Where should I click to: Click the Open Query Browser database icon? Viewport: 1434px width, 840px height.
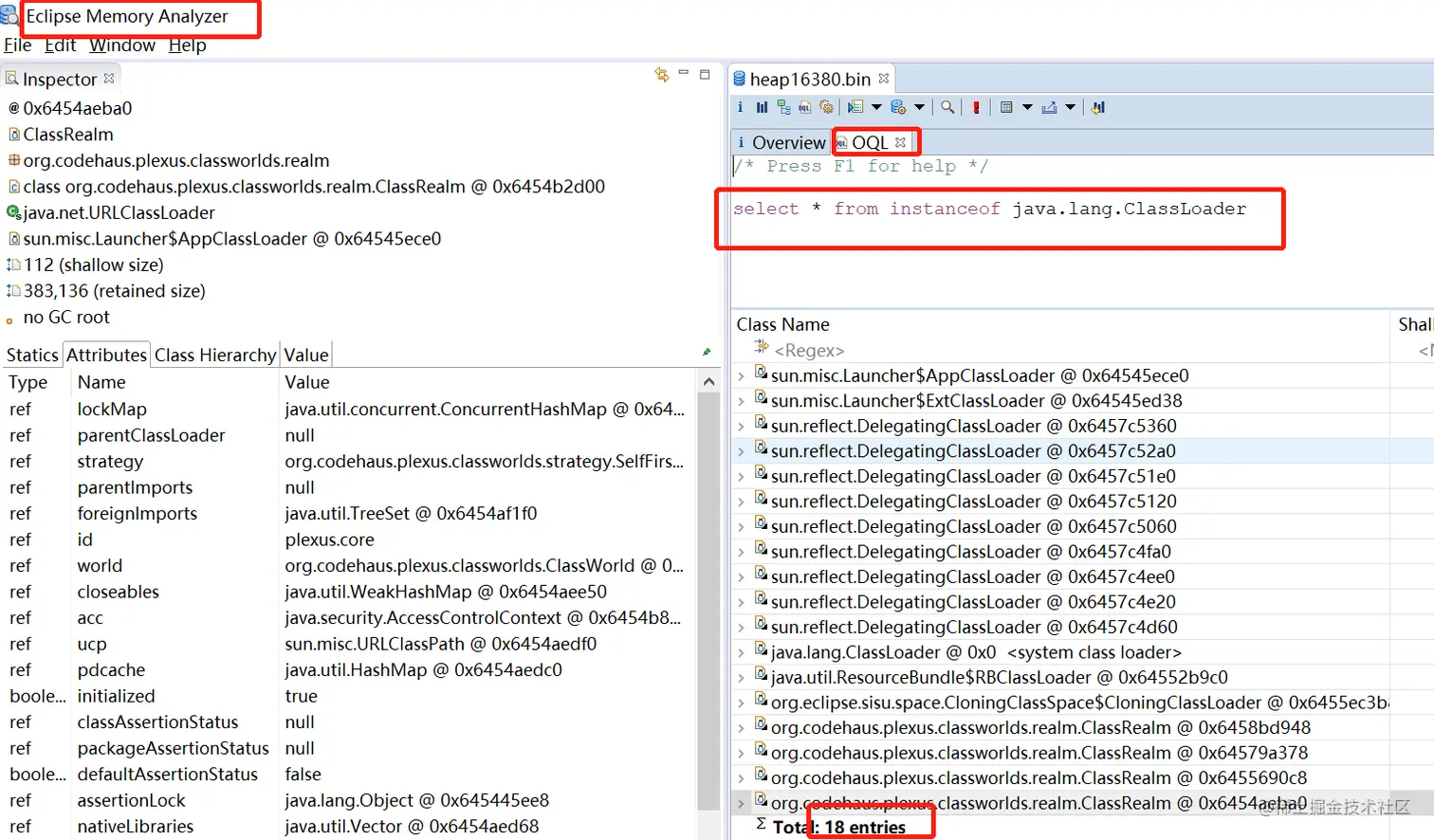898,107
